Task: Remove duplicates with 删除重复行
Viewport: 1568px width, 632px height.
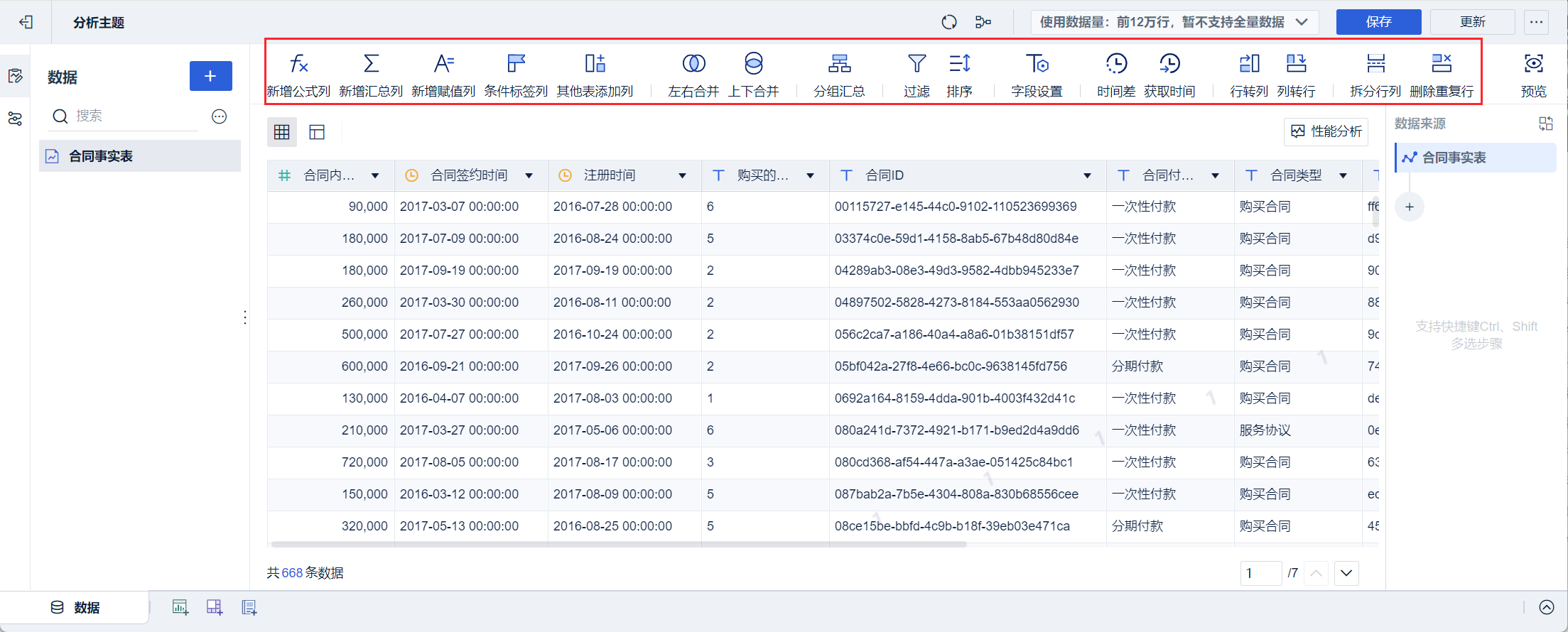Action: (1442, 75)
